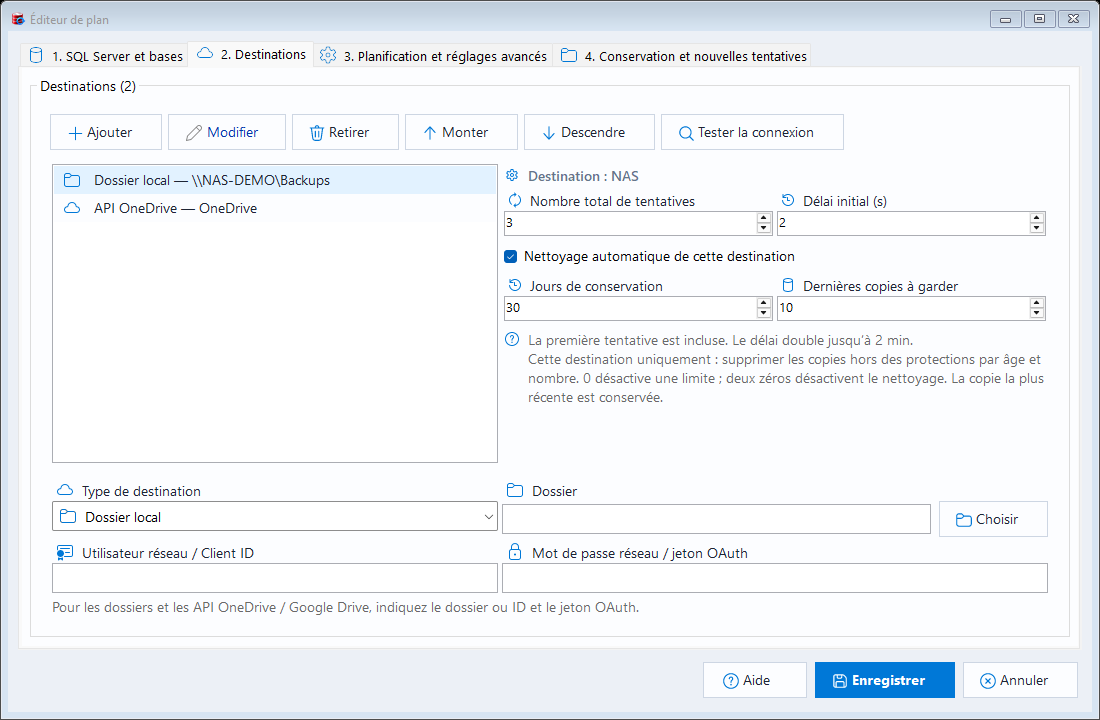Screen dimensions: 1100x720
Task: Switch to Planification et réglages avancés tab
Action: [x=434, y=56]
